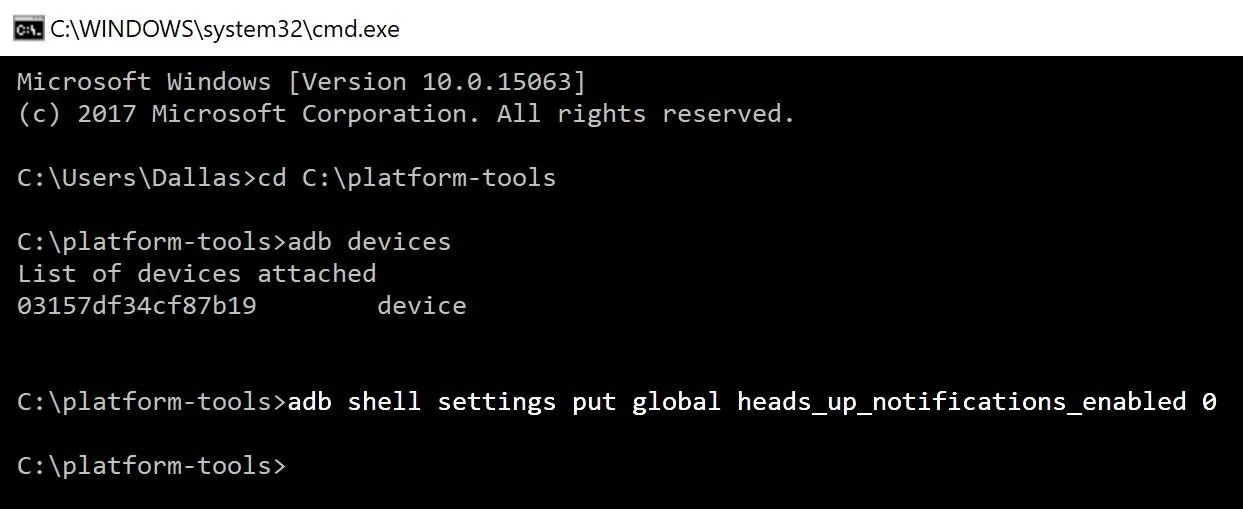
Task: Click the adb keyword before shell
Action: 309,402
